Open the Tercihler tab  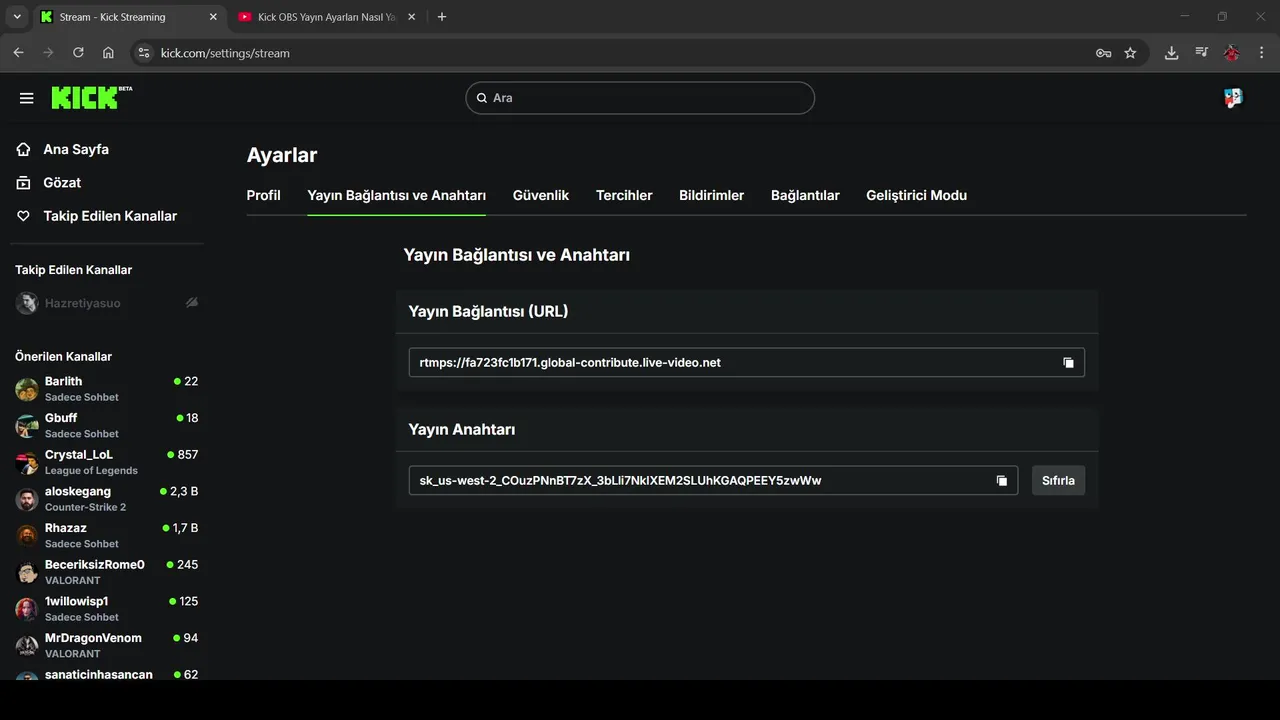tap(624, 196)
